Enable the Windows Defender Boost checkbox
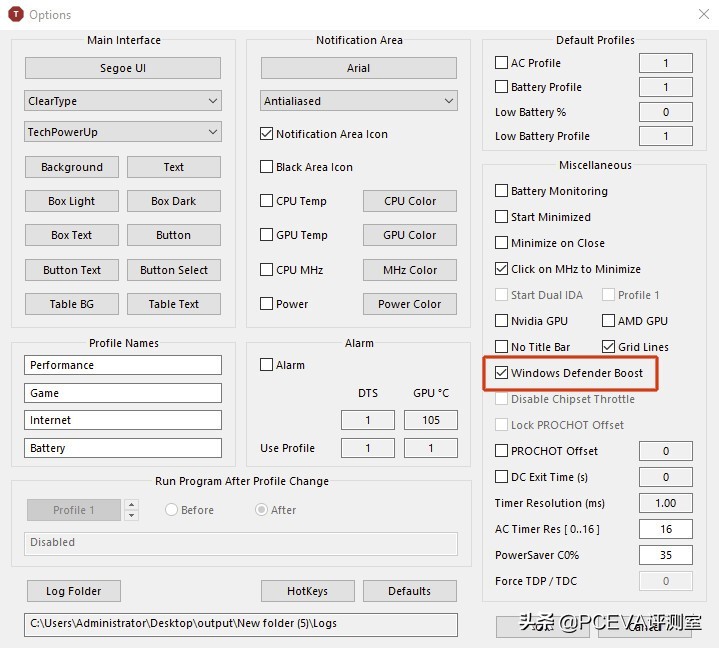Viewport: 719px width, 648px height. coord(502,373)
